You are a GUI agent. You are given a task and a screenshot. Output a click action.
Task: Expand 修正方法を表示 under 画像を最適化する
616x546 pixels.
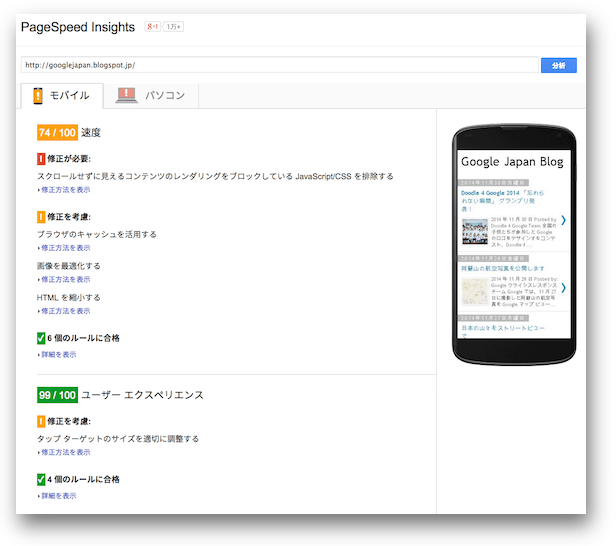tap(64, 279)
